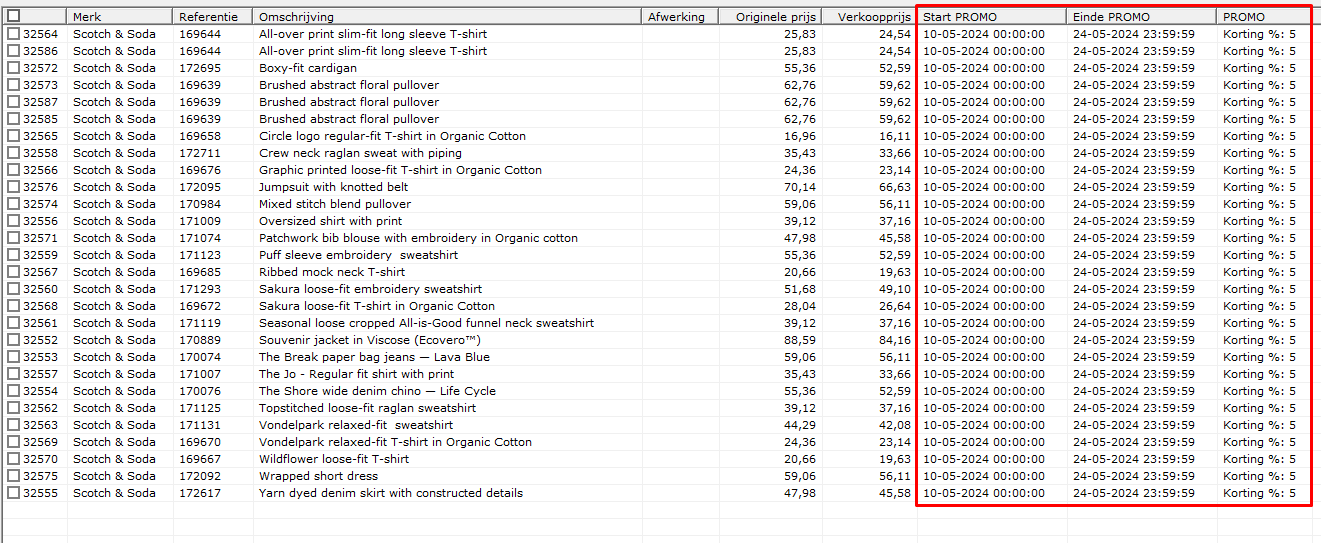The width and height of the screenshot is (1321, 543).
Task: Click ID 32568 in the first column
Action: coord(40,306)
